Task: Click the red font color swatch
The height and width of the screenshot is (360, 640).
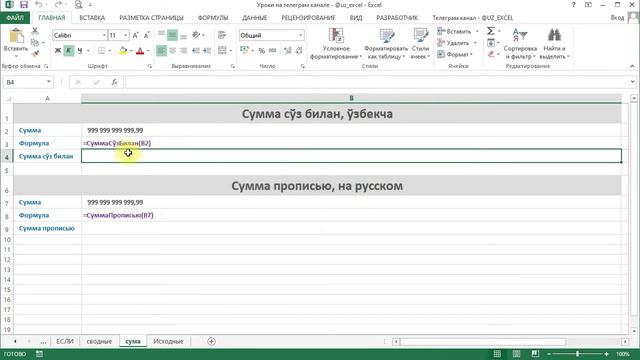Action: click(140, 51)
